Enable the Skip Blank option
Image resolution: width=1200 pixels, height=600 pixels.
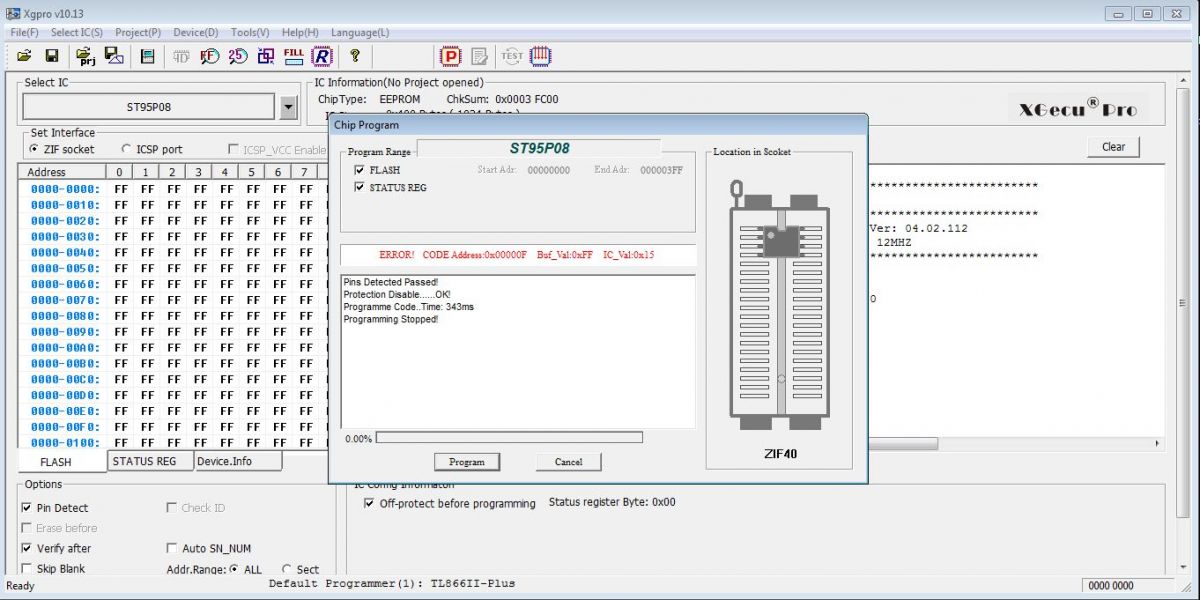[26, 569]
